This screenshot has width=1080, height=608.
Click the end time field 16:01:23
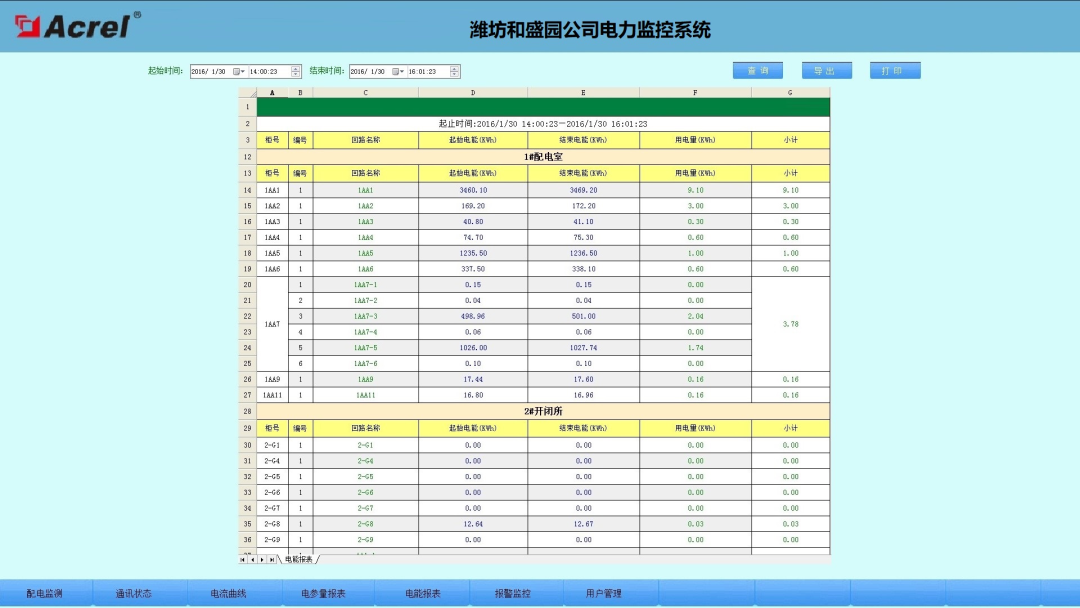pos(428,72)
